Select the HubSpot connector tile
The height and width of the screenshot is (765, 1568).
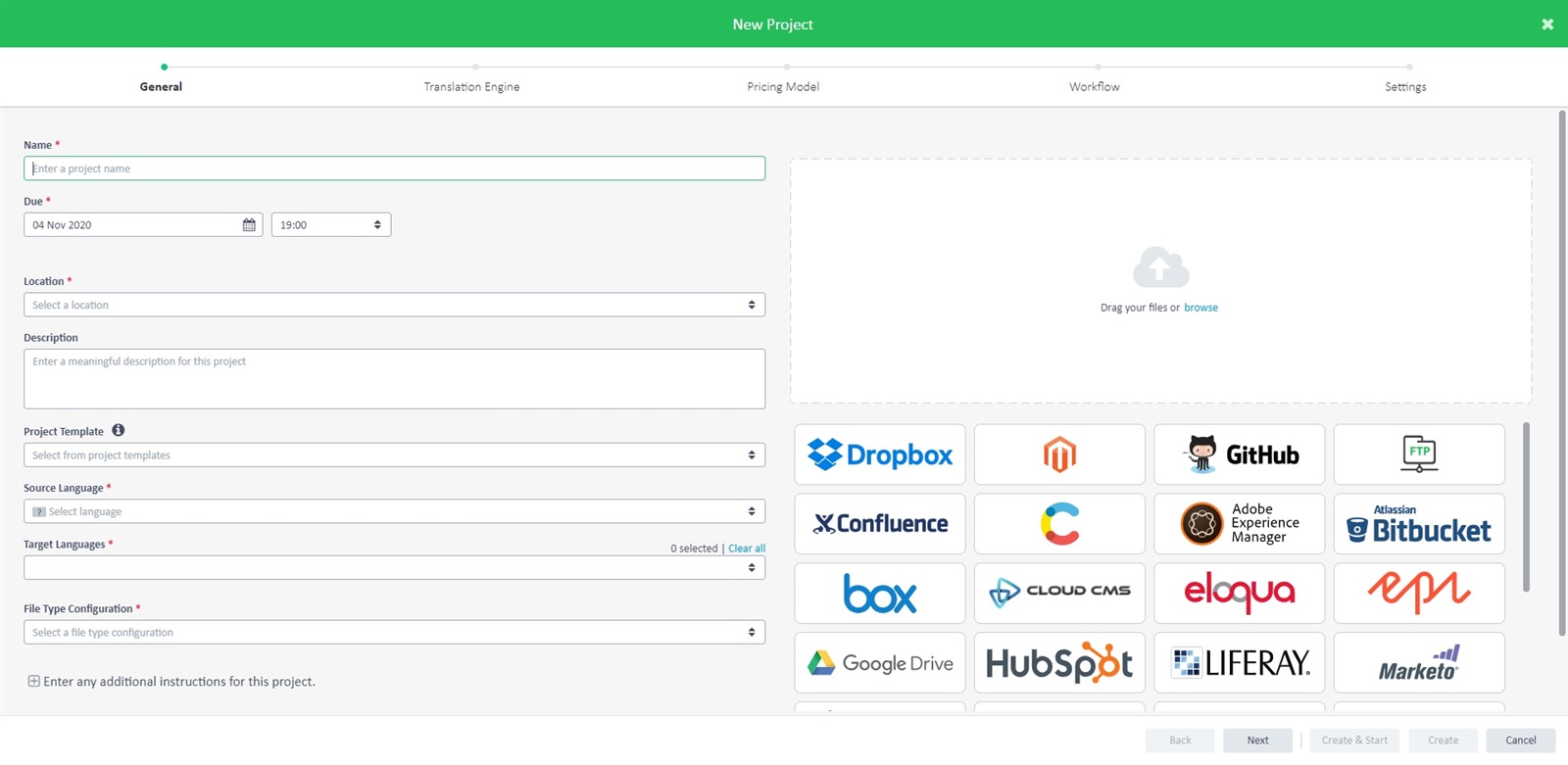tap(1059, 663)
